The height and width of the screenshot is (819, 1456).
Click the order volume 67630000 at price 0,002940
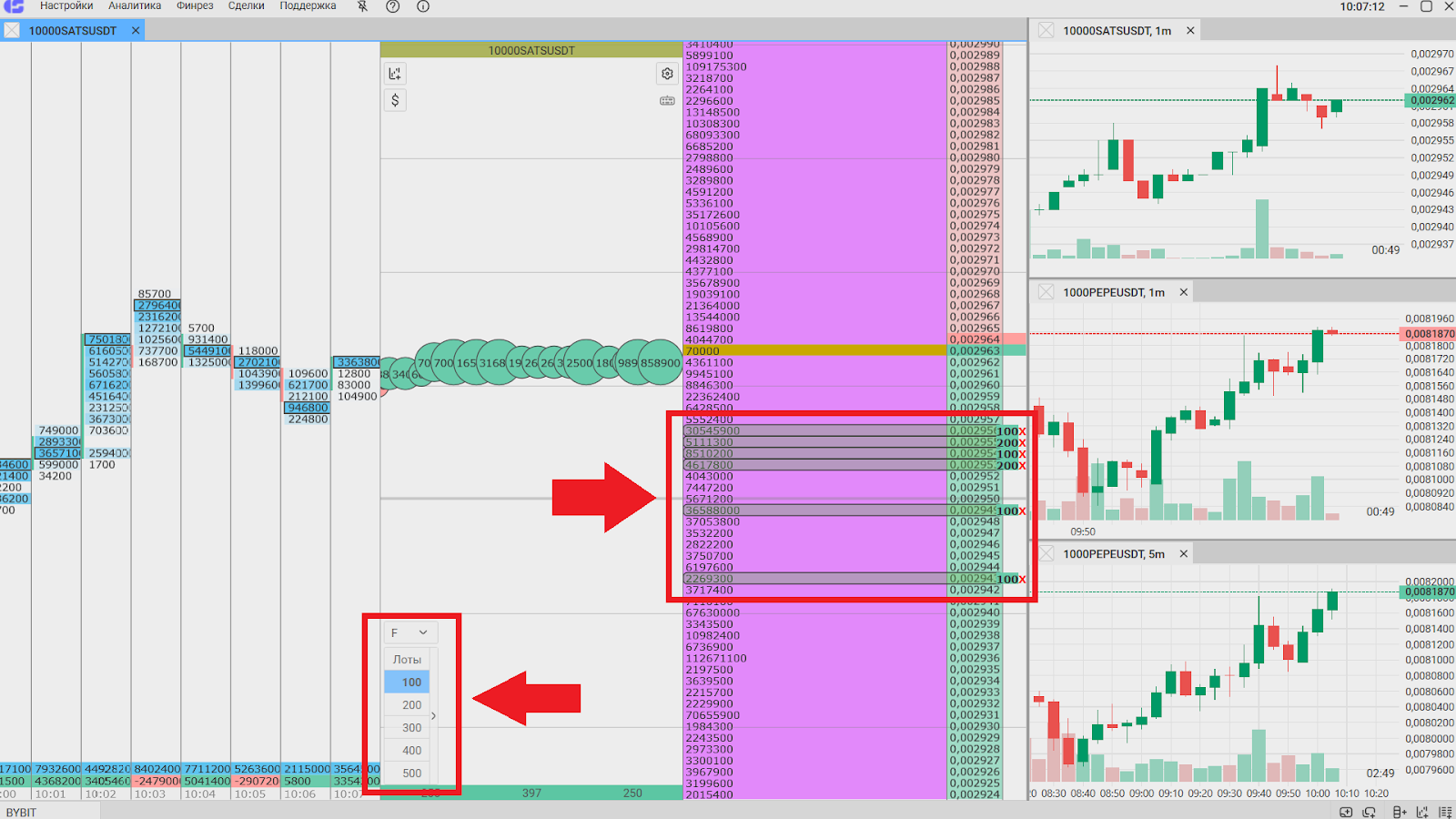click(x=713, y=612)
